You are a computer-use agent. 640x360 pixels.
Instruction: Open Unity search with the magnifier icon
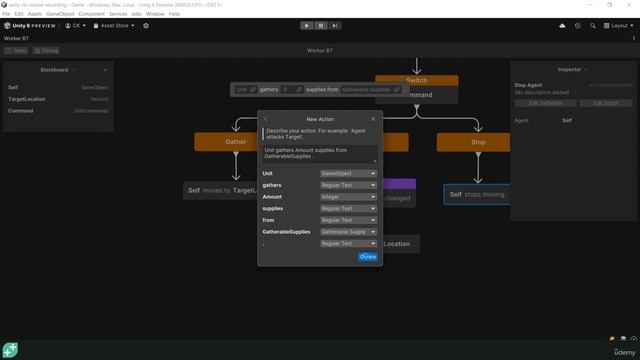[593, 26]
